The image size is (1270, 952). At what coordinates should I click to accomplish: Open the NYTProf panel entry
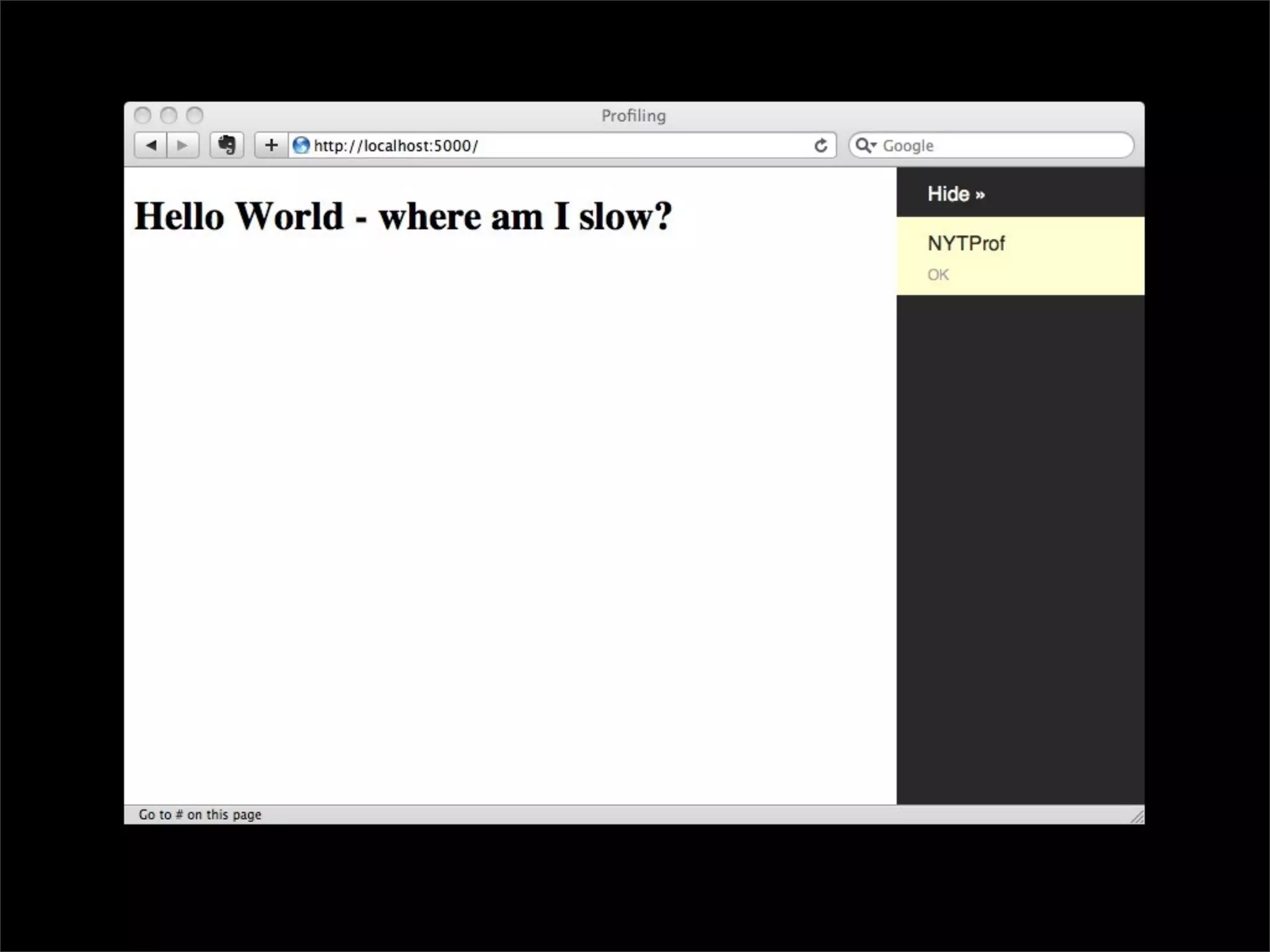click(966, 244)
